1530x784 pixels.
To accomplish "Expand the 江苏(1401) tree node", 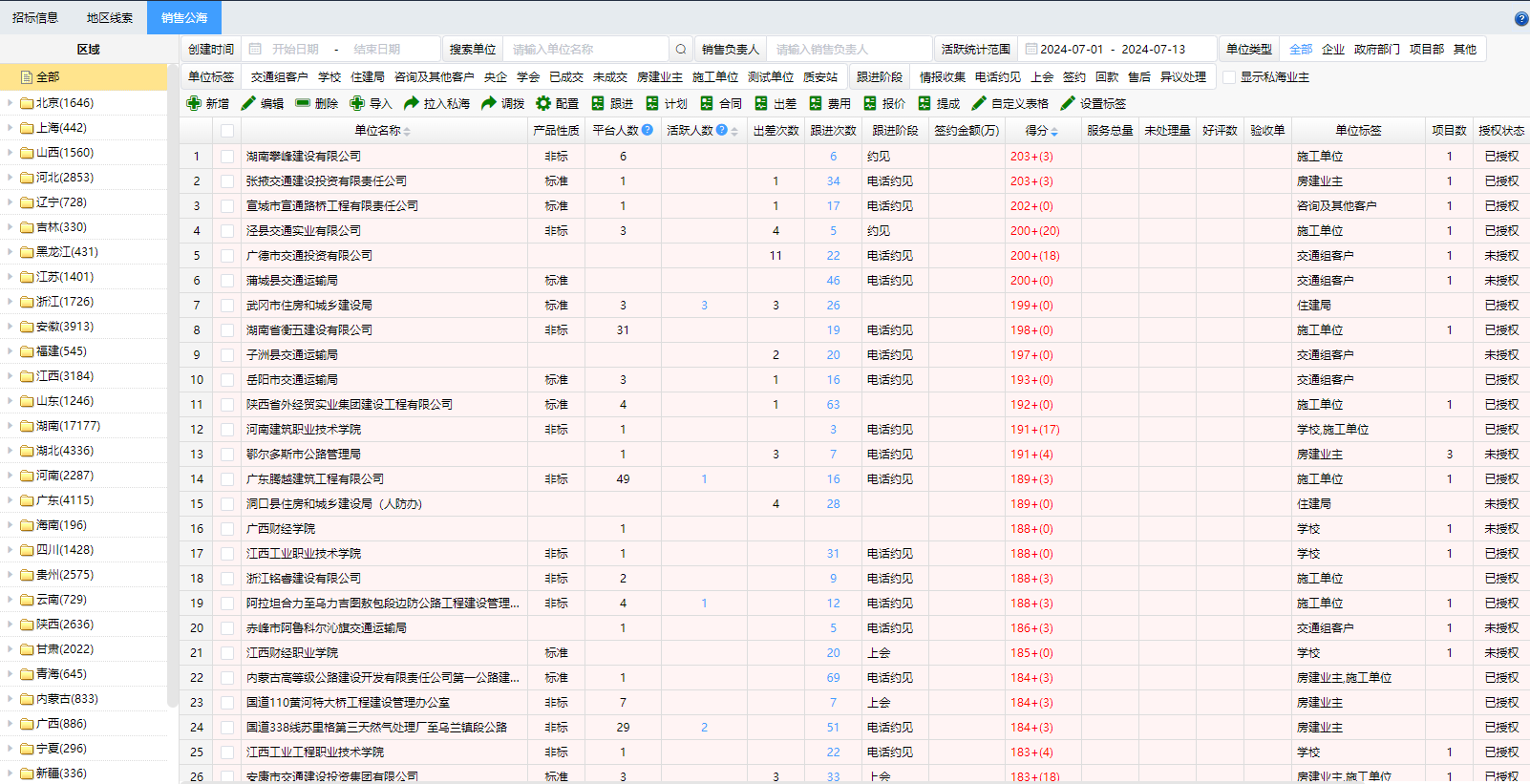I will [10, 276].
